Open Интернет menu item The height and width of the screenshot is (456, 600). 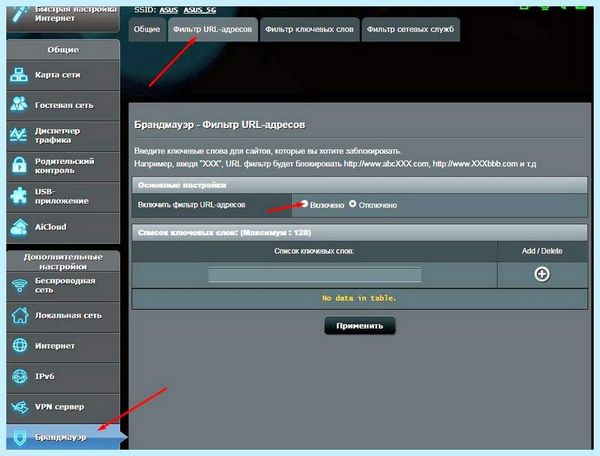(63, 347)
